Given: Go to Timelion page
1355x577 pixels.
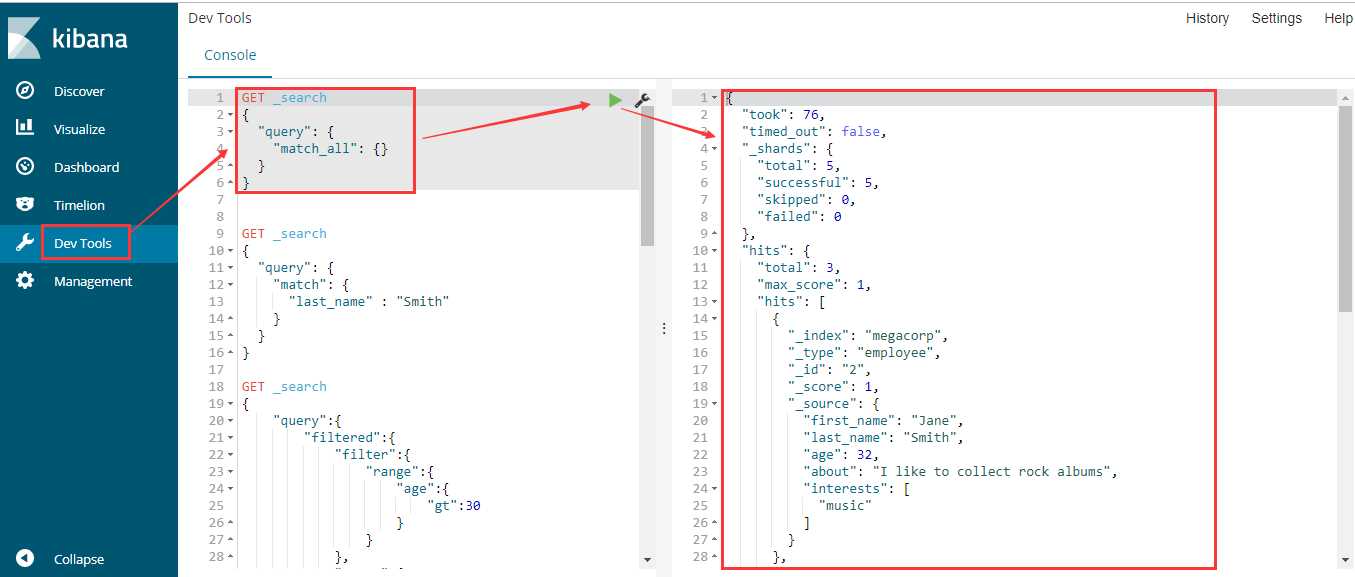Looking at the screenshot, I should (x=79, y=205).
